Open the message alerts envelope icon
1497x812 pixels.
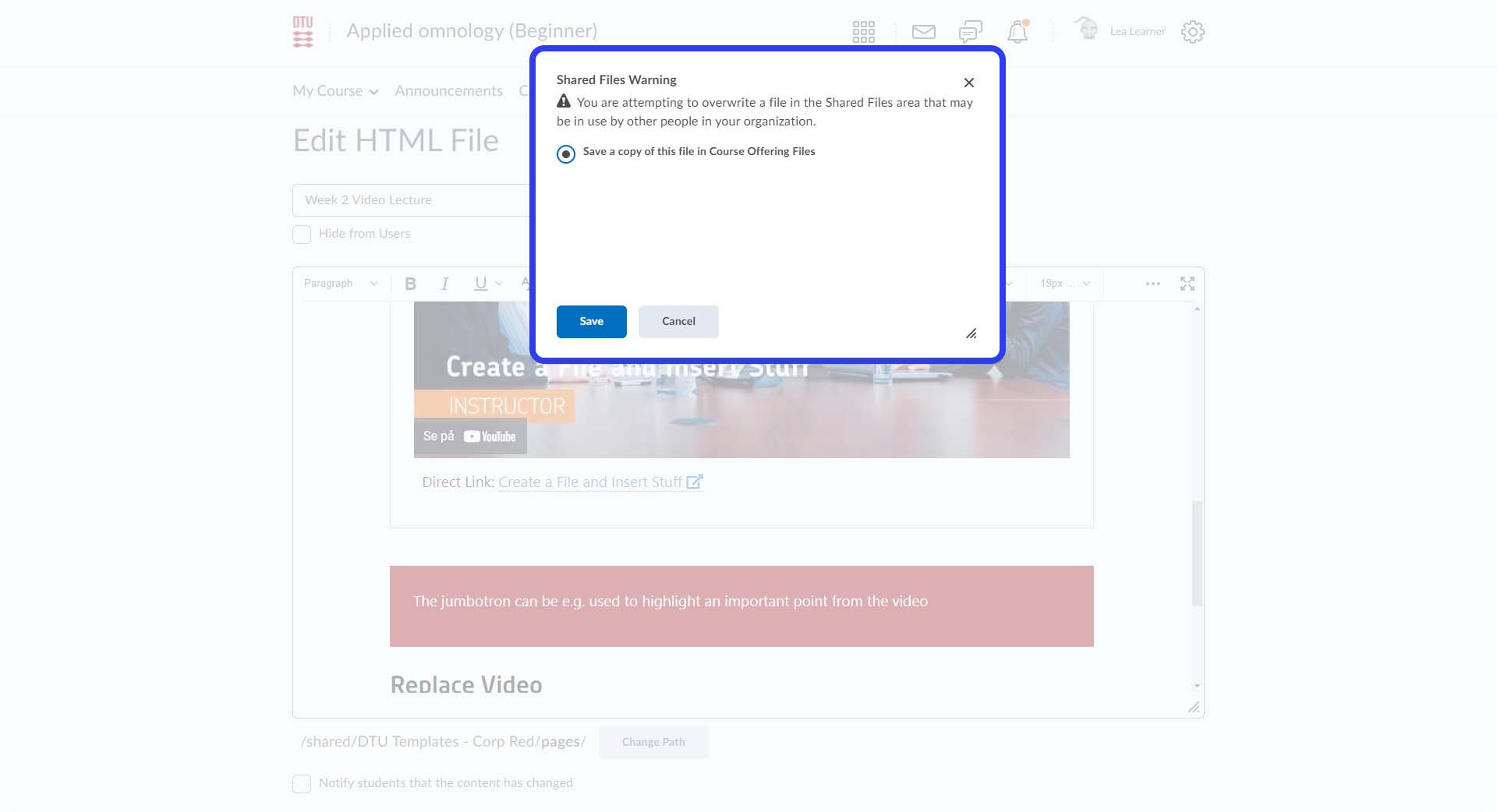click(x=923, y=32)
